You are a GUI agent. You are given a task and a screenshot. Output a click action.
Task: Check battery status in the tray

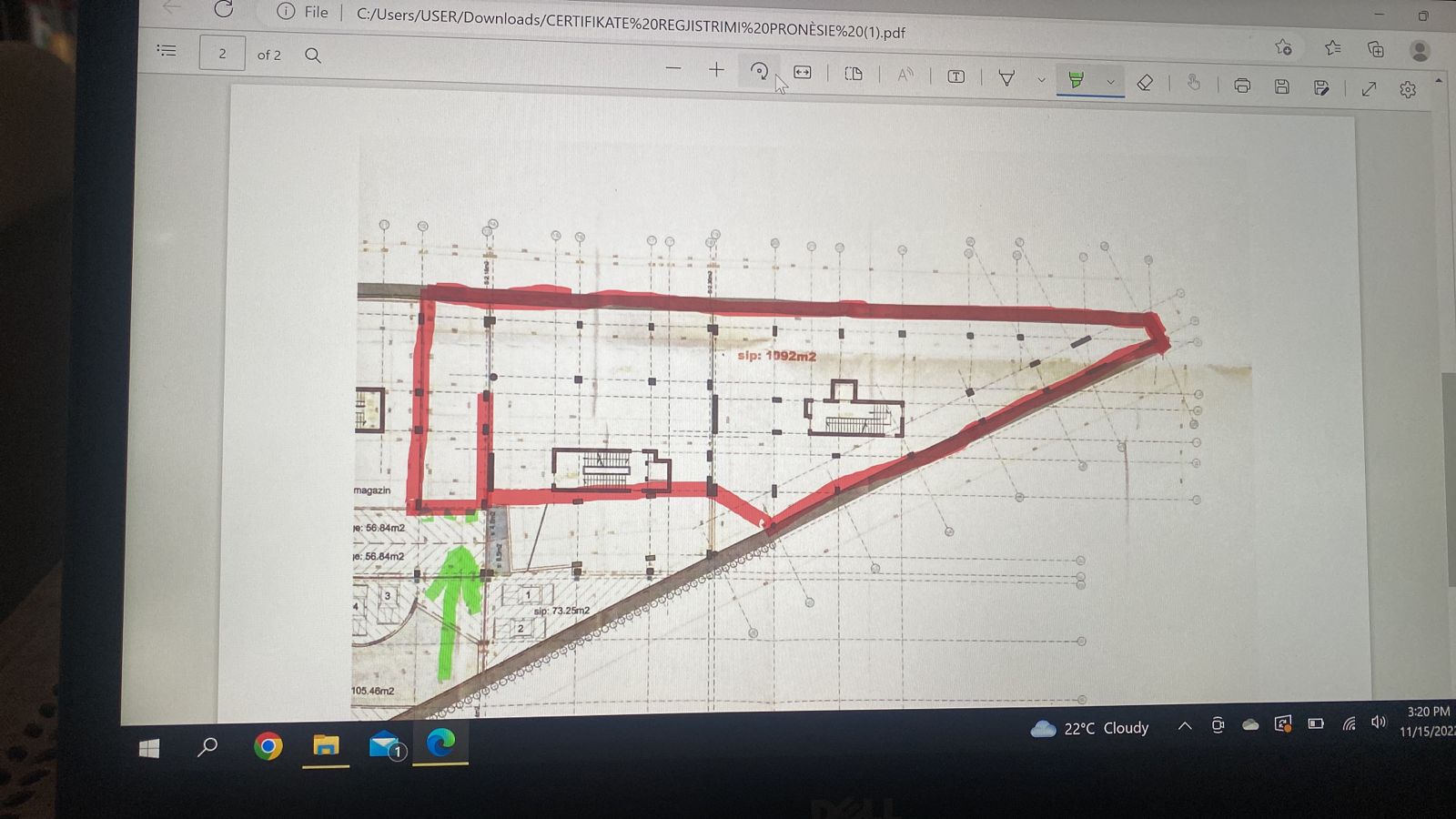point(1316,723)
